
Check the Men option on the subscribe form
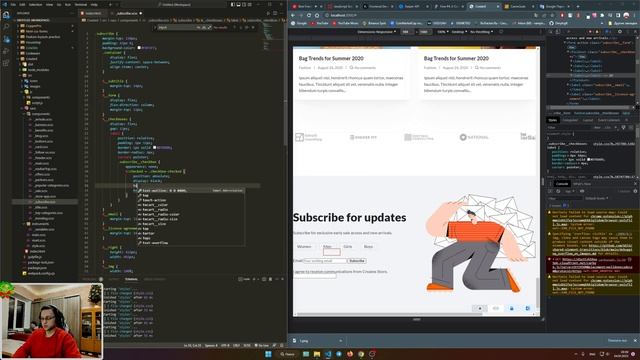click(x=327, y=247)
